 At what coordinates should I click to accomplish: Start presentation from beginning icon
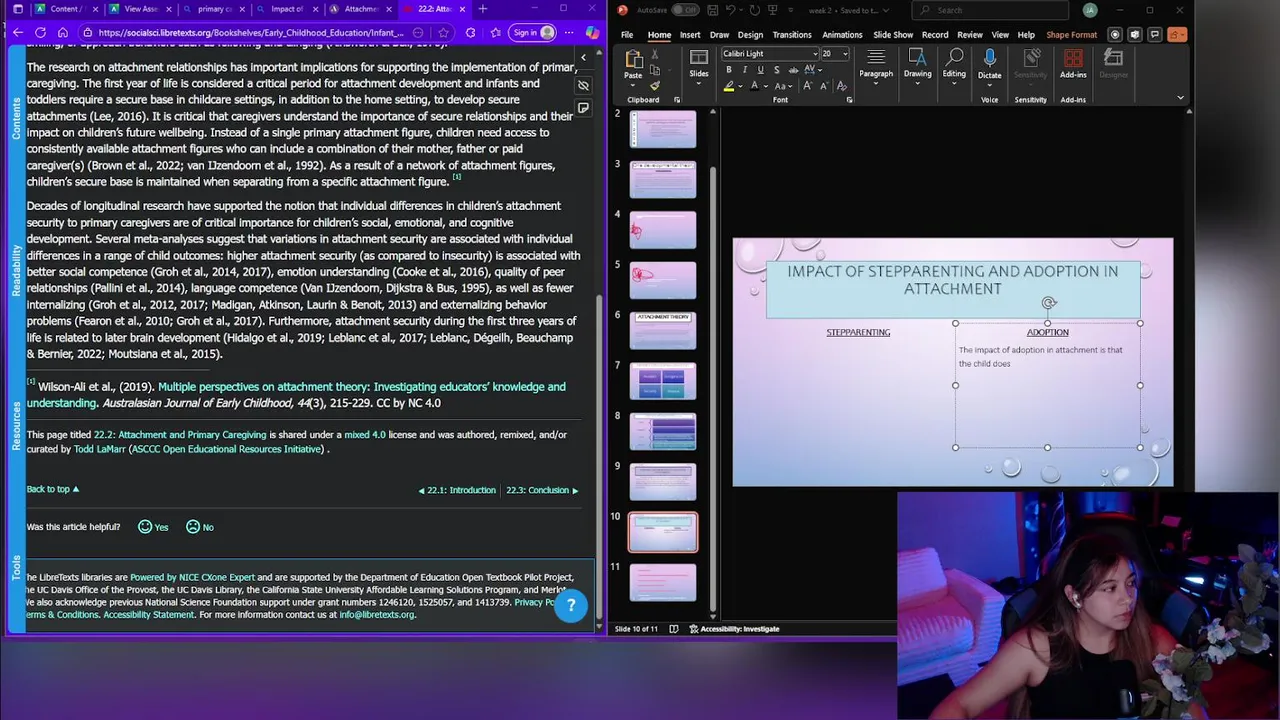(772, 10)
